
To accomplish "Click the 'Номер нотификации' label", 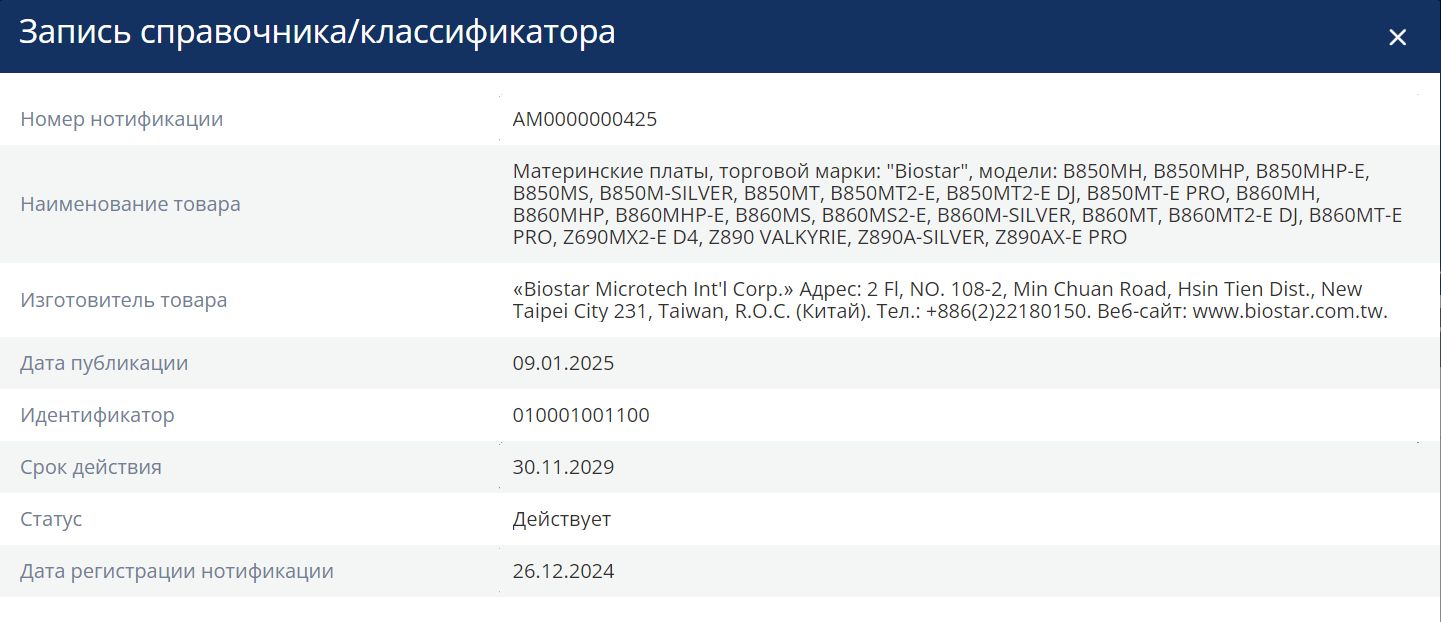I will [122, 119].
